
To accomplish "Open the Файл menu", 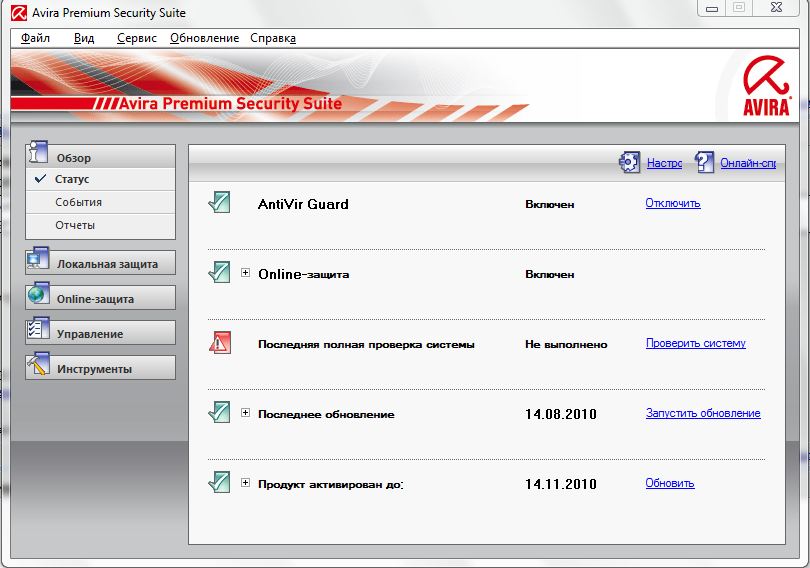I will click(x=35, y=38).
